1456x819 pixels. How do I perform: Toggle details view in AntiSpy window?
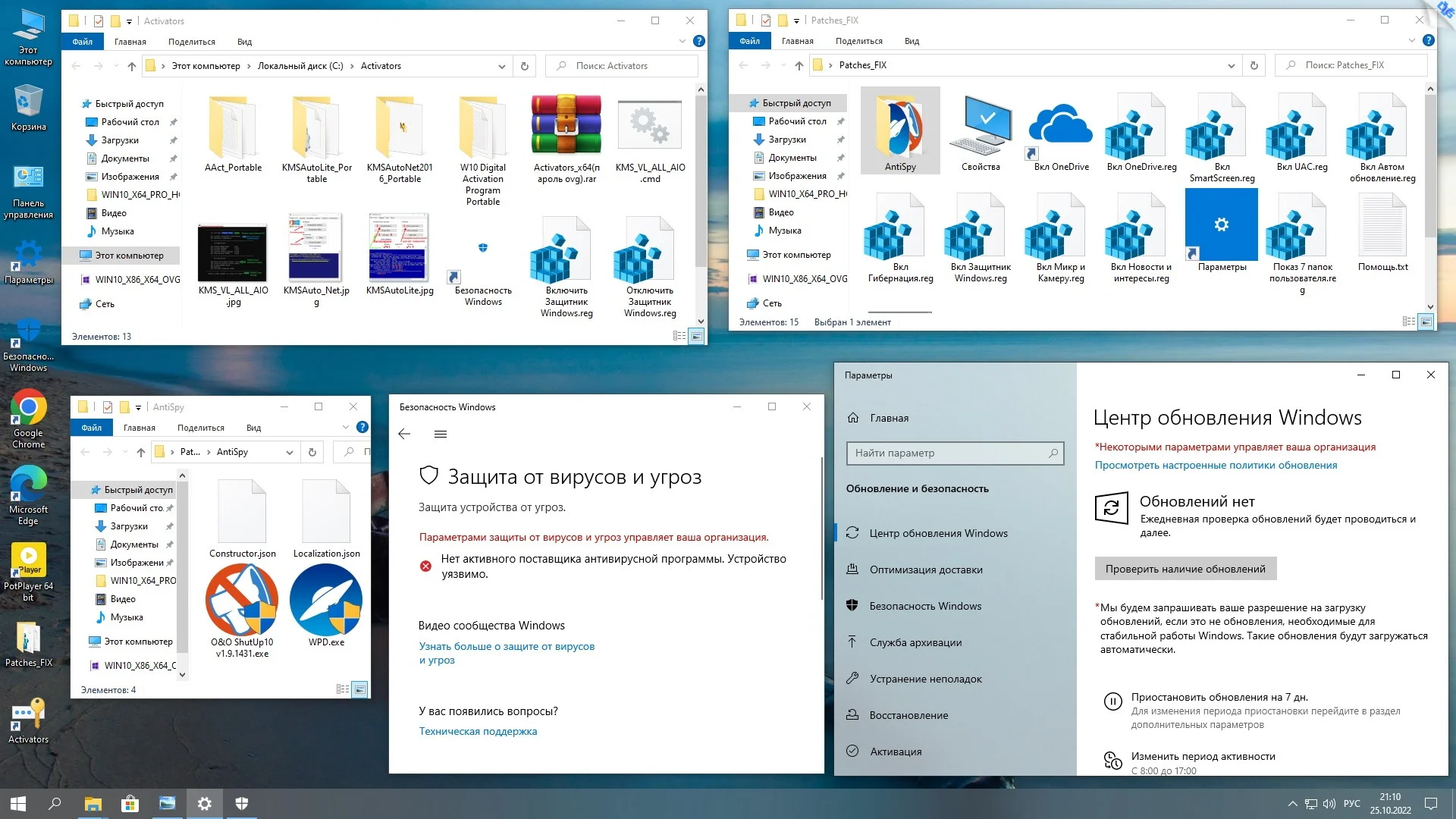pos(343,689)
